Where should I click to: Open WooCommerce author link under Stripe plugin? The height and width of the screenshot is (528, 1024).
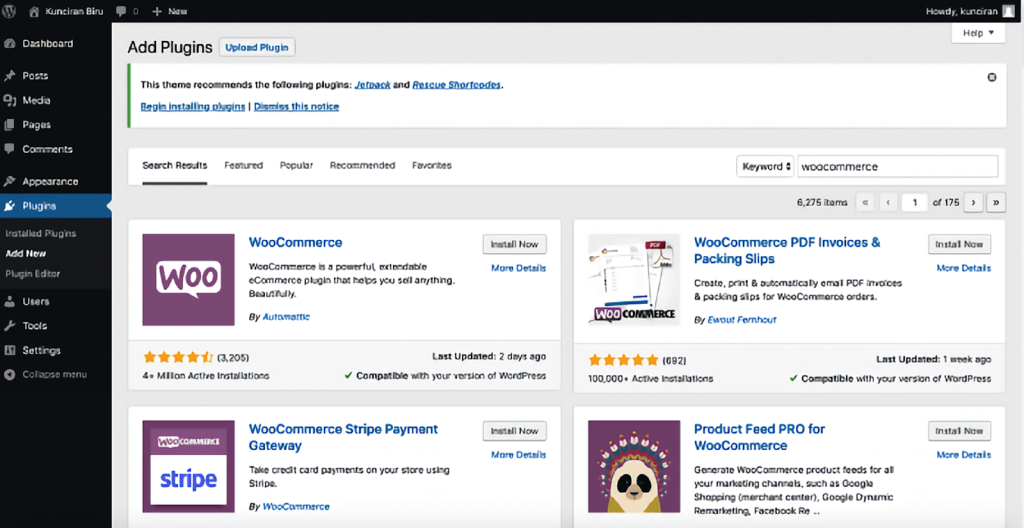click(296, 506)
